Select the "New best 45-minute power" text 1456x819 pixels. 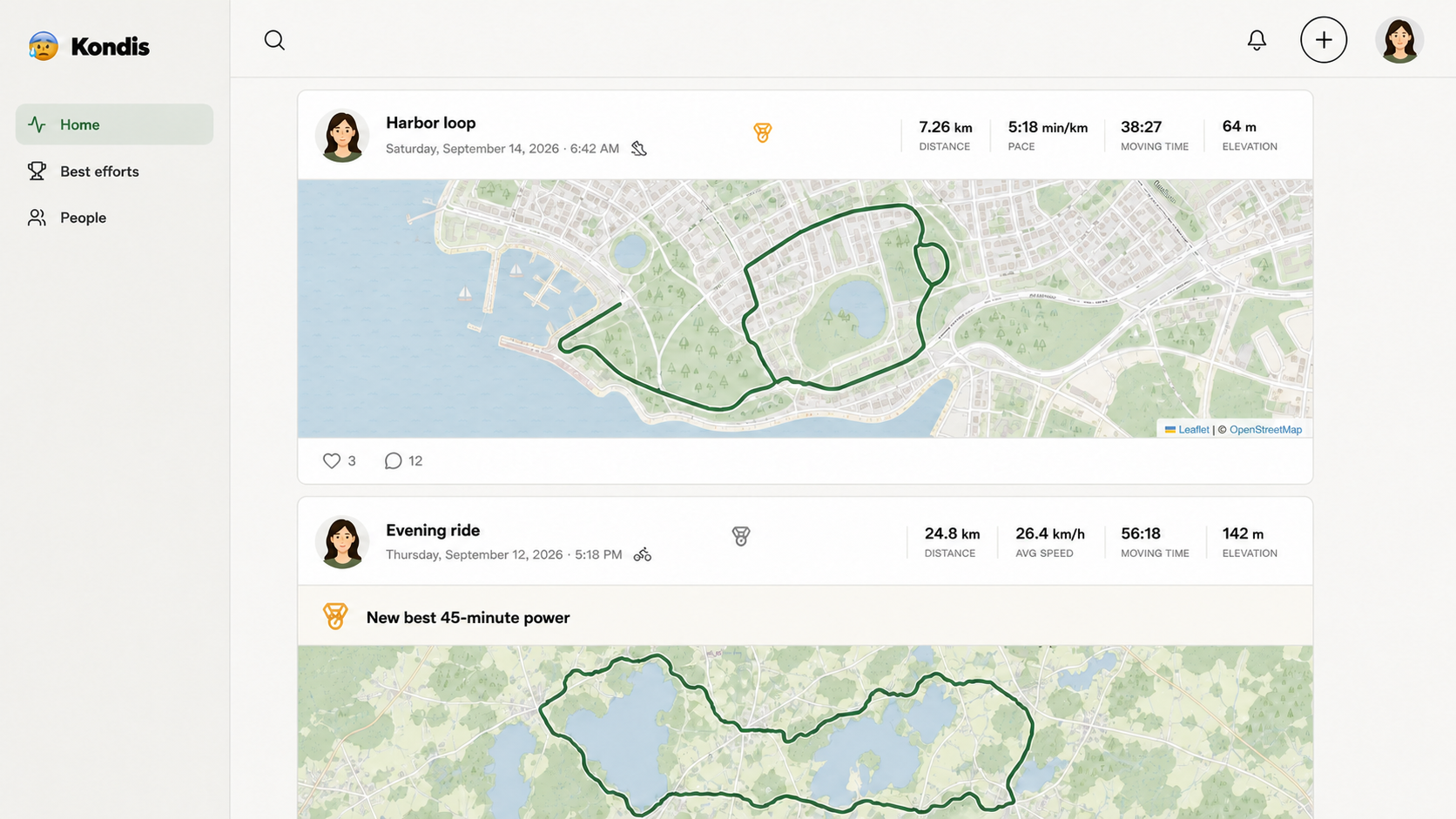point(468,618)
